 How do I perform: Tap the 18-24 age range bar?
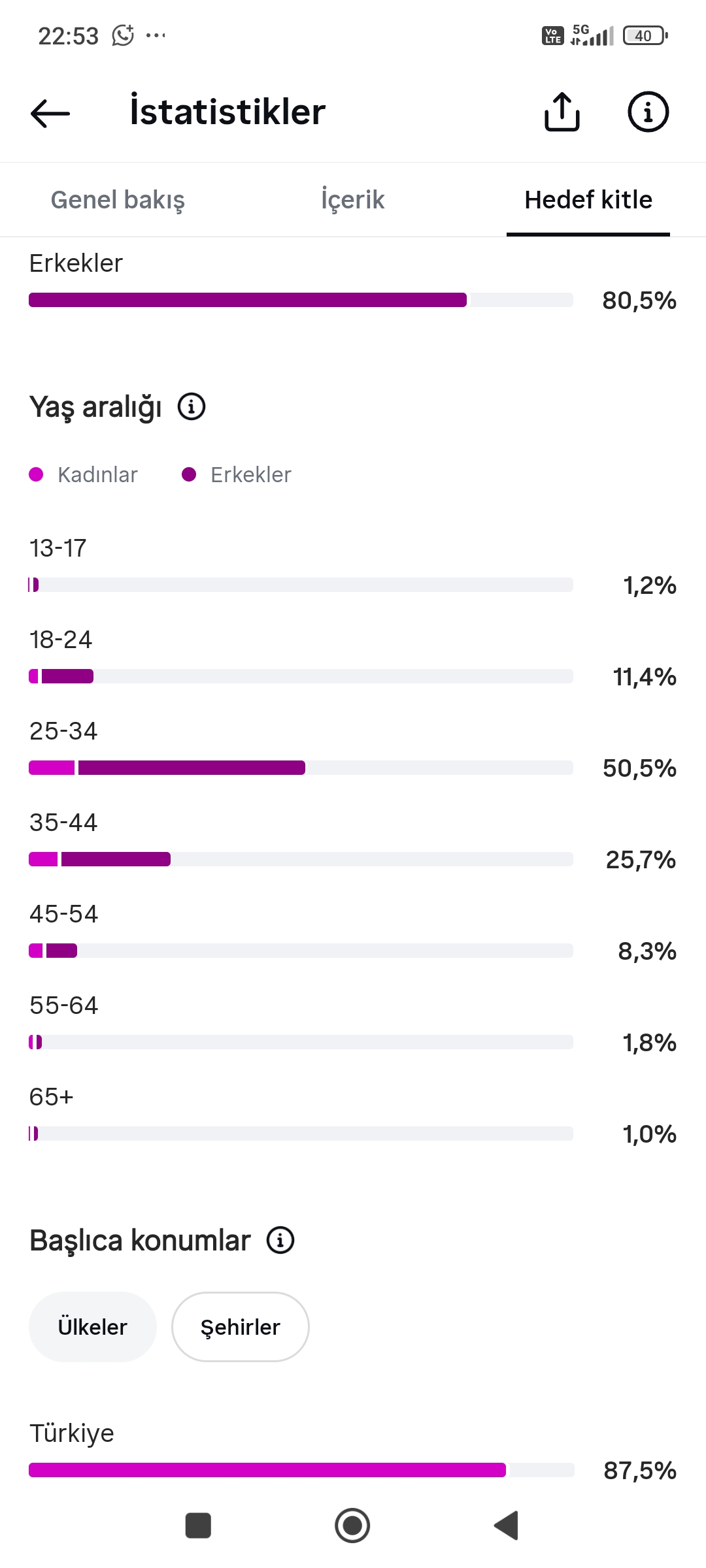click(301, 676)
